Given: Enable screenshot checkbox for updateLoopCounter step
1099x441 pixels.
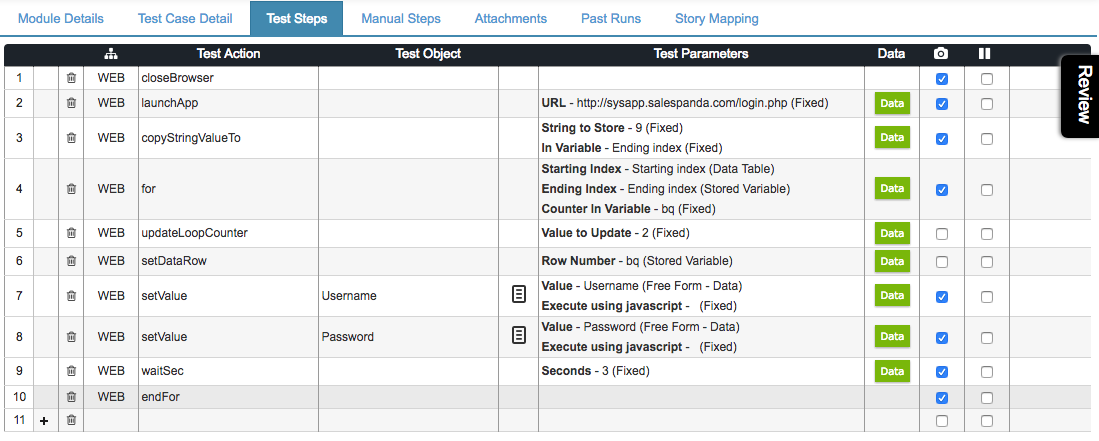Looking at the screenshot, I should [942, 233].
